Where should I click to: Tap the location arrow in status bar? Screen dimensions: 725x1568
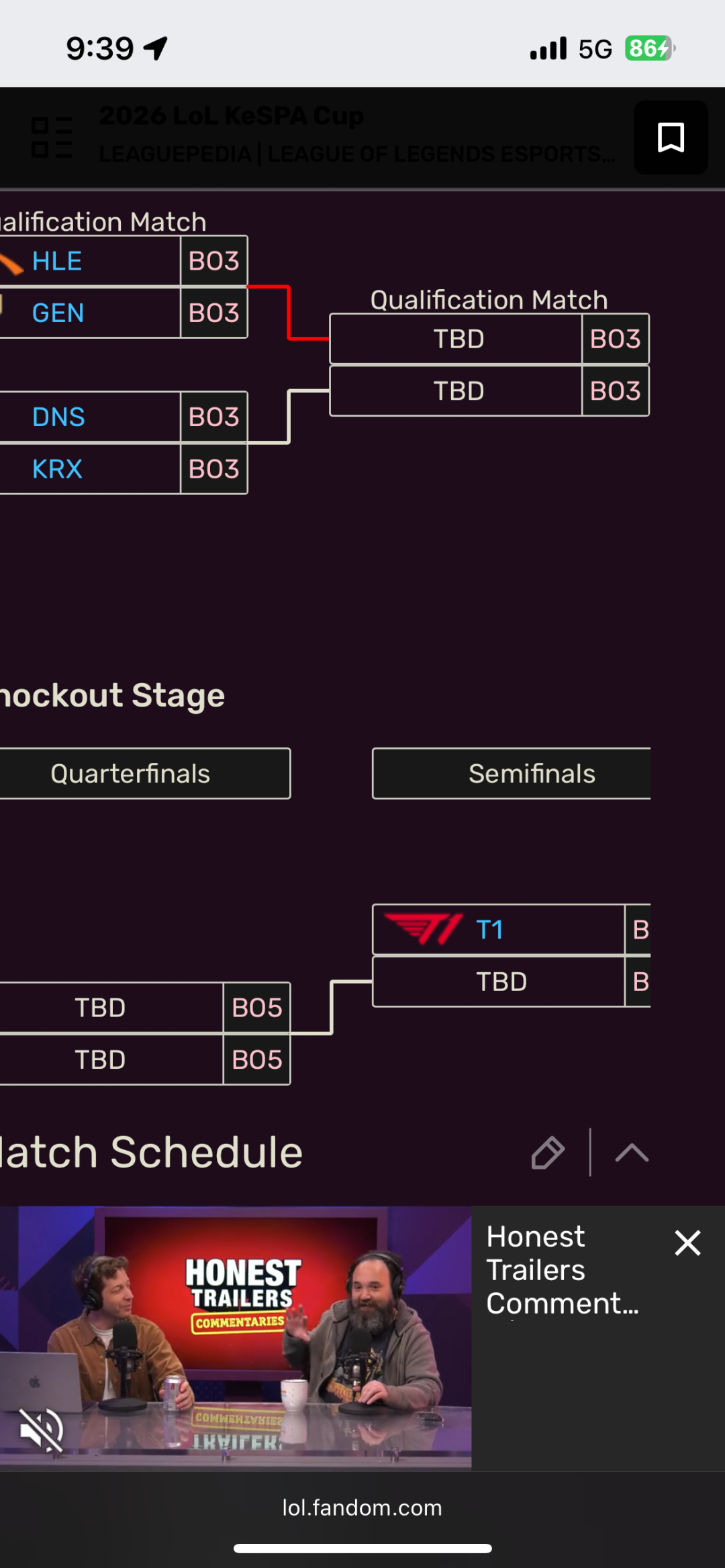tap(156, 48)
